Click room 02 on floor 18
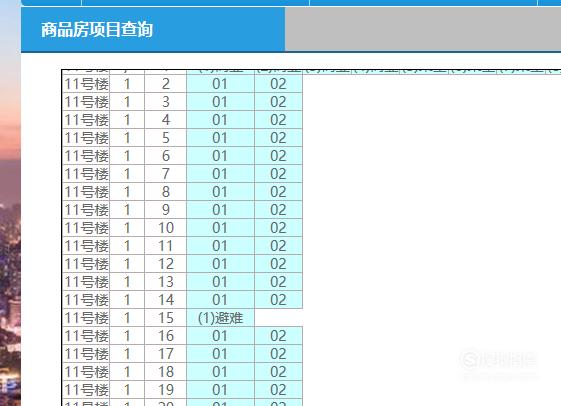 point(278,372)
